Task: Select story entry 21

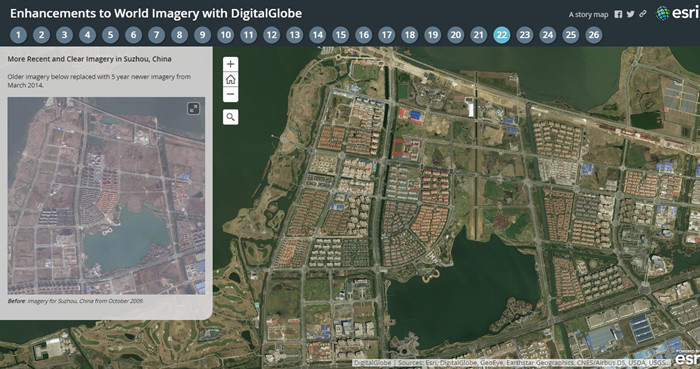Action: (x=479, y=35)
